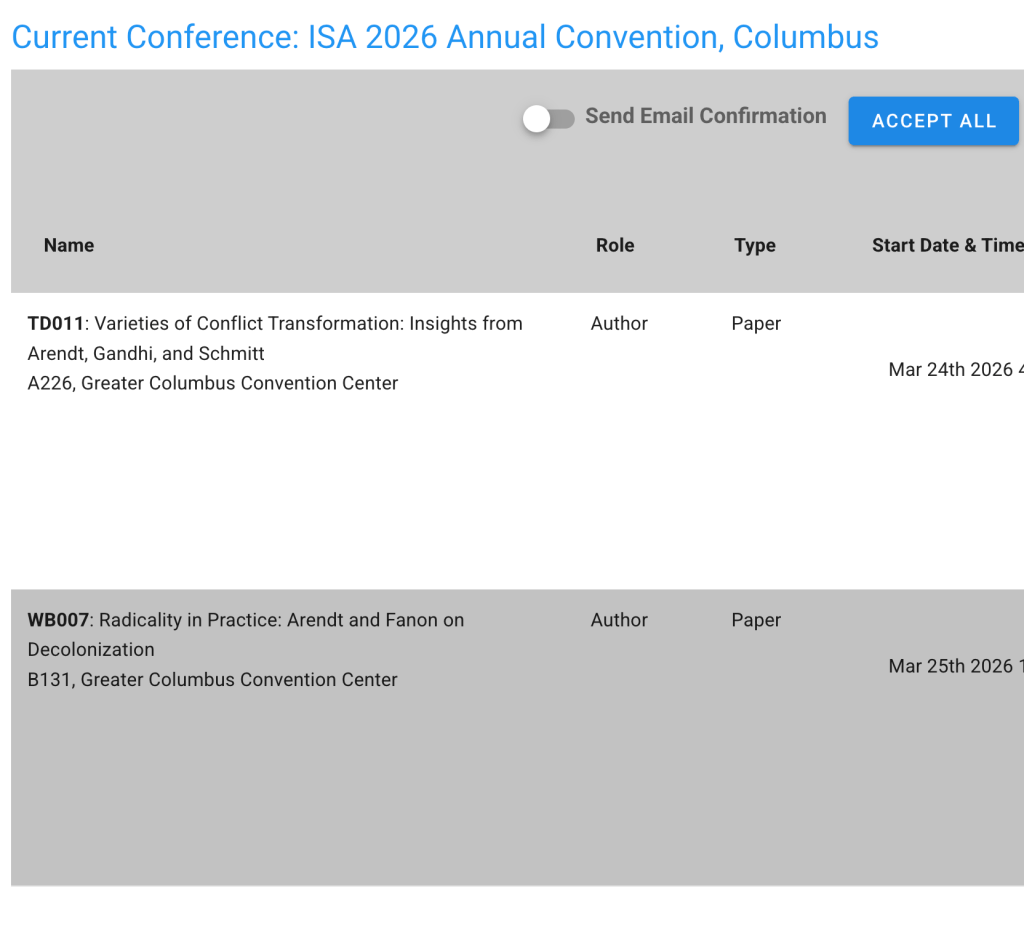Viewport: 1024px width, 934px height.
Task: Sort by the Name column header
Action: 69,245
